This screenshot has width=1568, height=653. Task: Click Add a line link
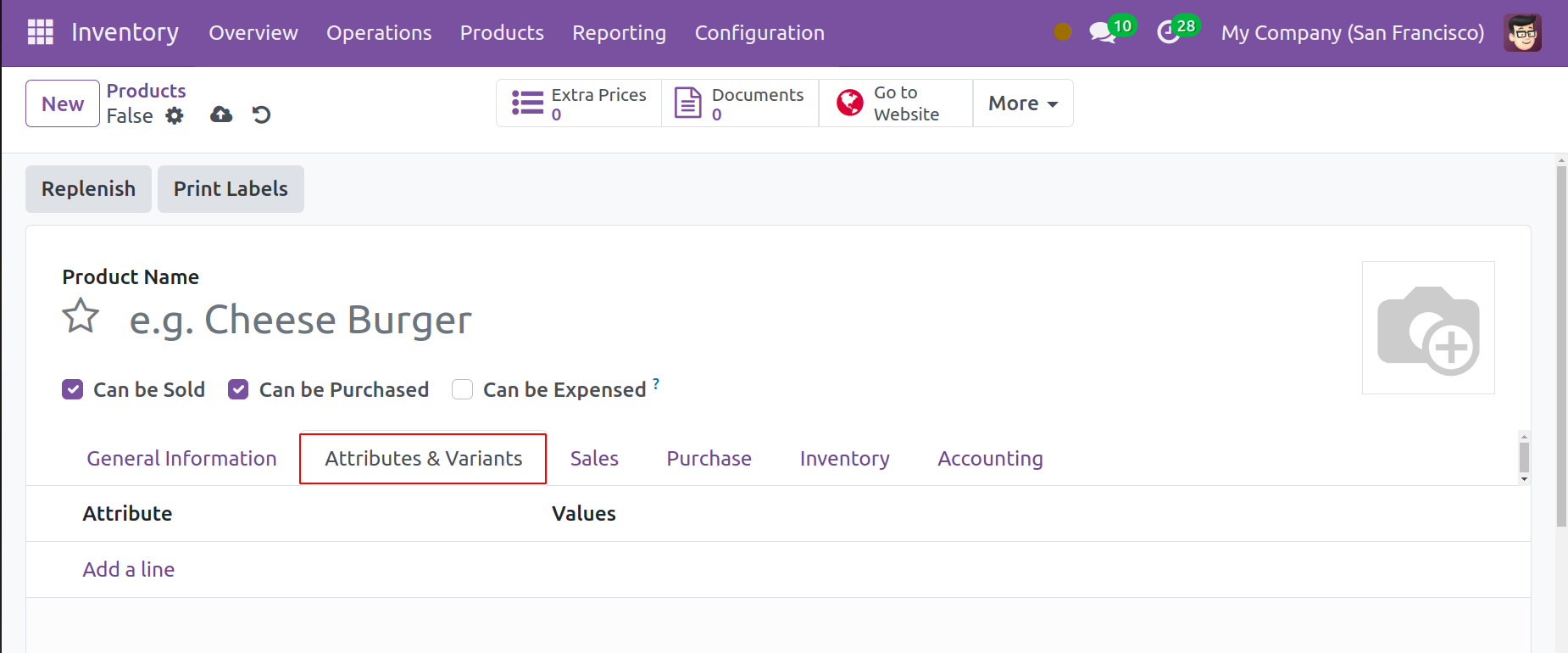coord(129,570)
